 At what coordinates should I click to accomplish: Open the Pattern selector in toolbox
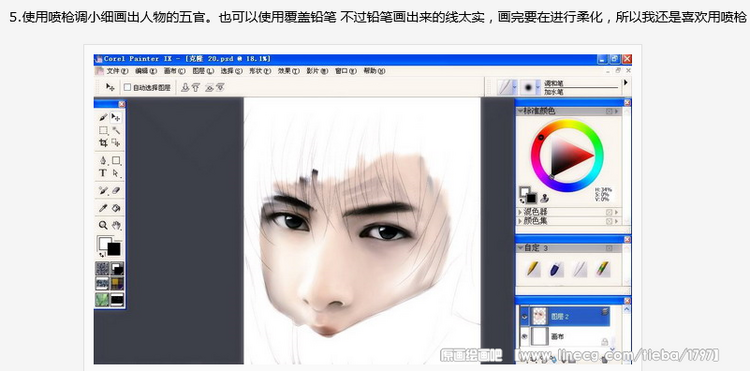coord(102,284)
